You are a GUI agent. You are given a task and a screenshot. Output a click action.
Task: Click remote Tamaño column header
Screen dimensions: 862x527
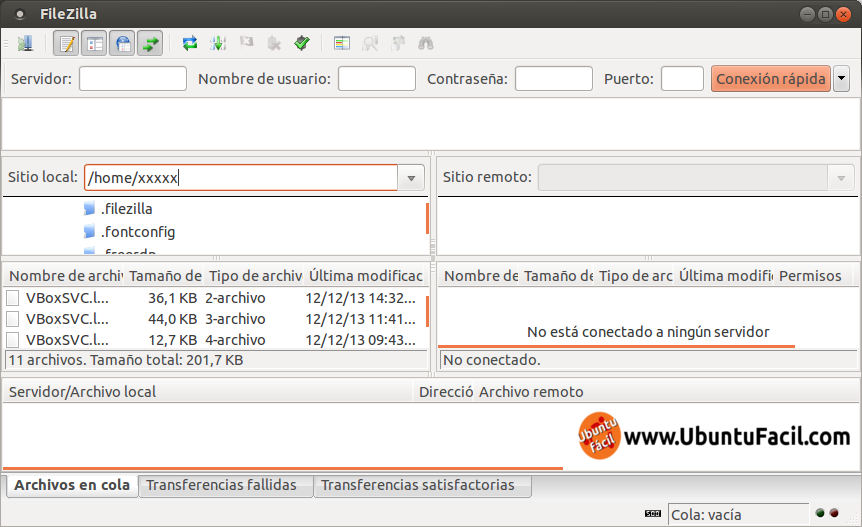[x=557, y=276]
